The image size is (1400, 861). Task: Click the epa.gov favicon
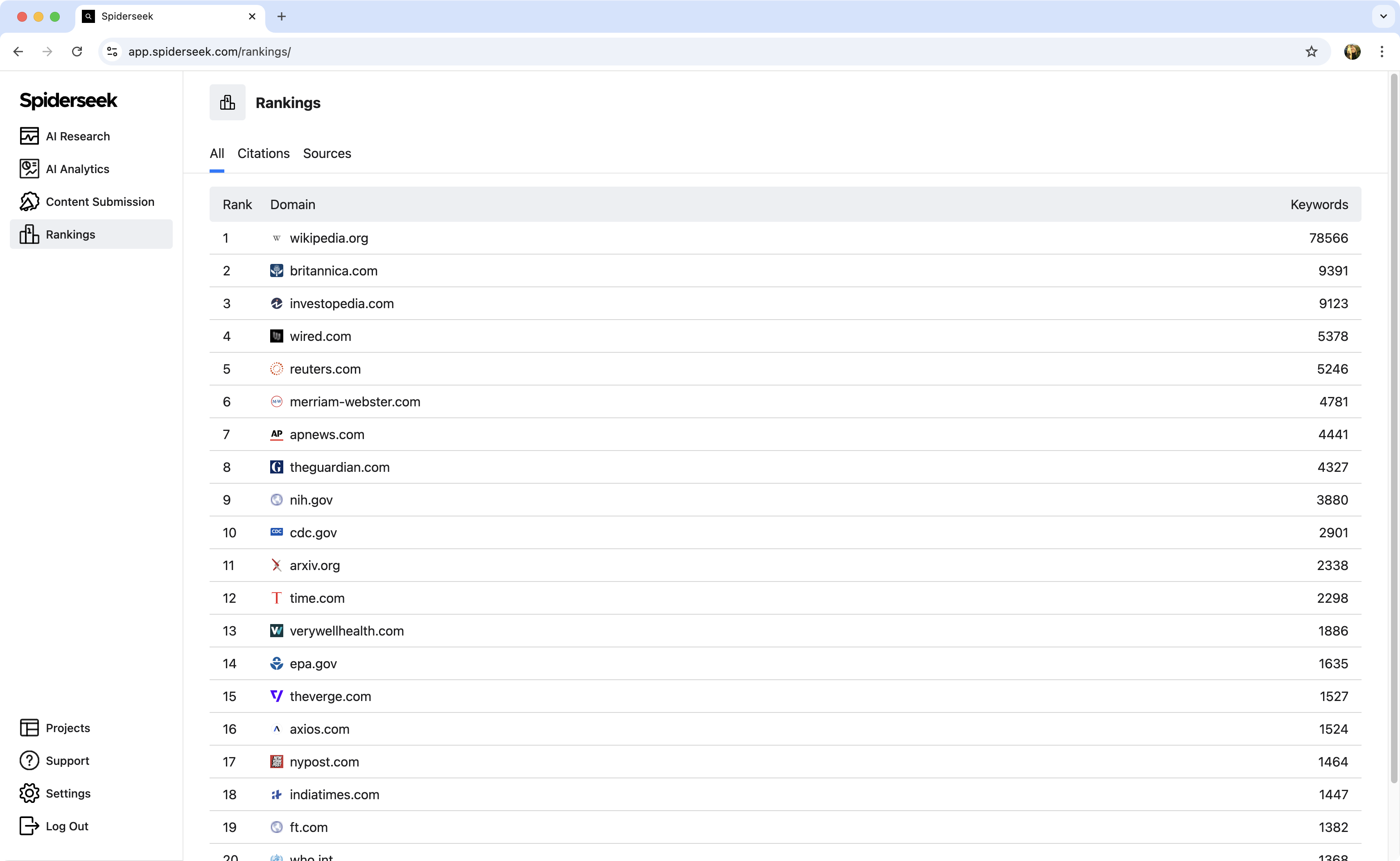(x=276, y=663)
